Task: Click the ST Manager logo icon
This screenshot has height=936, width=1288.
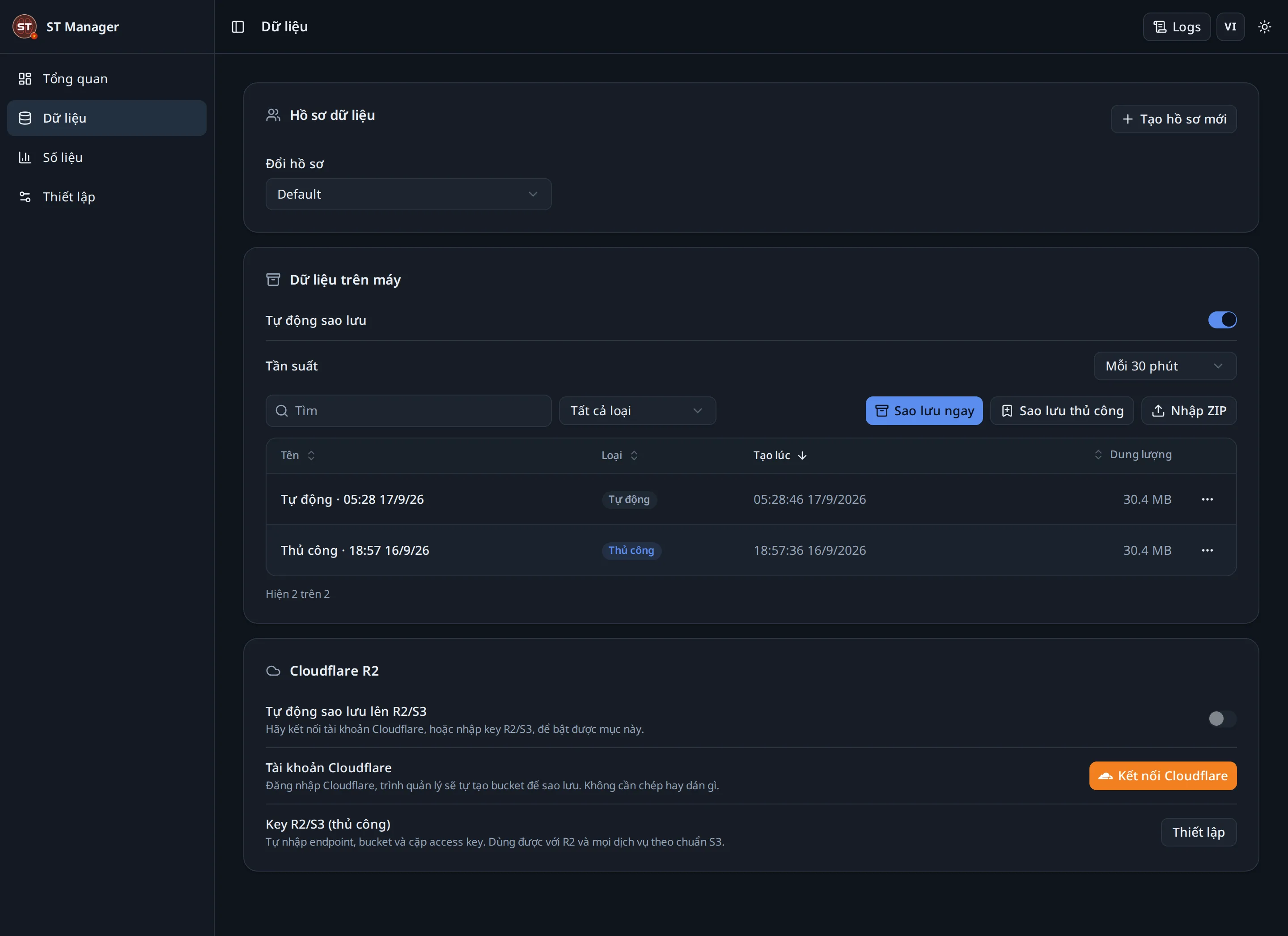Action: (25, 27)
